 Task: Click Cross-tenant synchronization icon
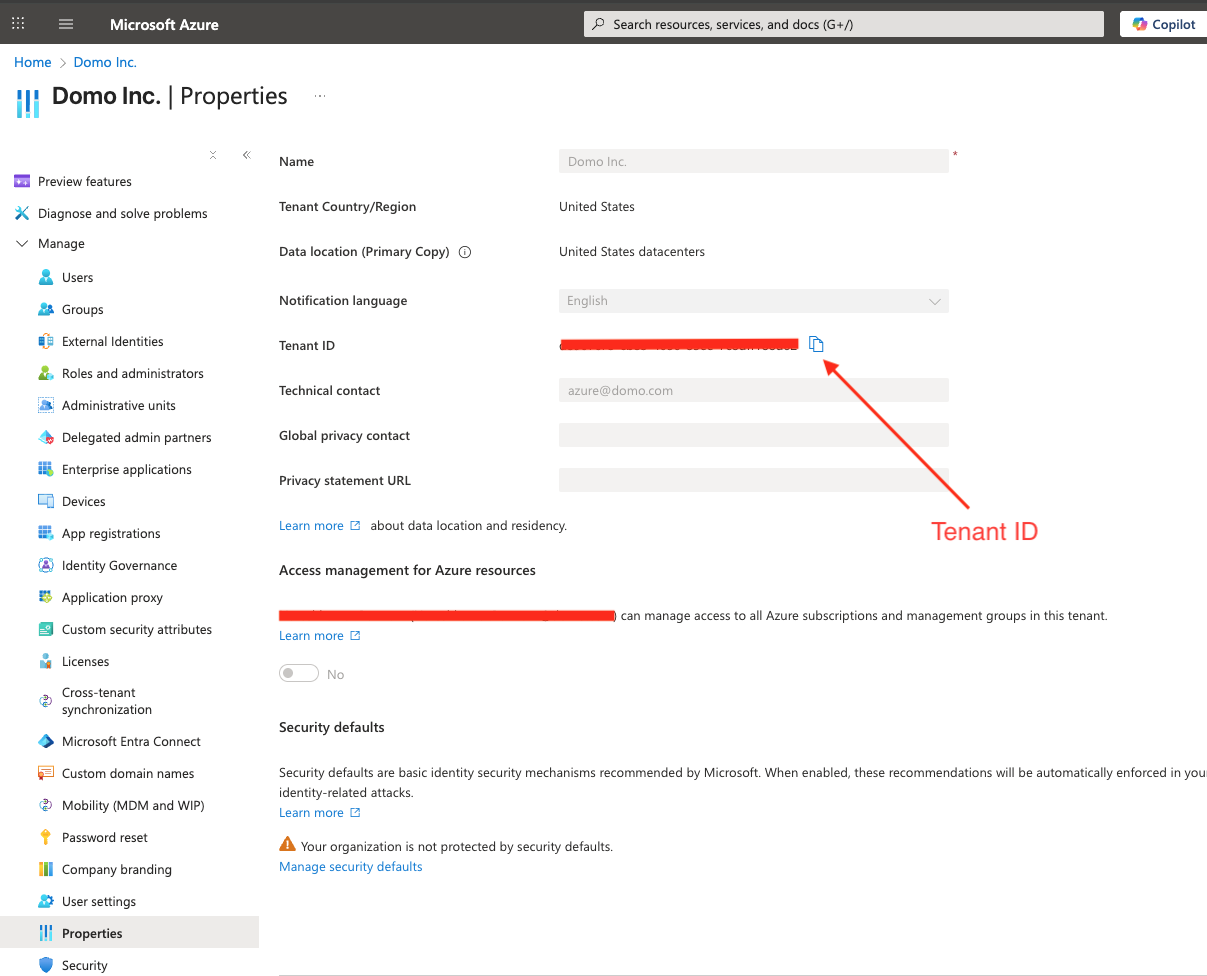pos(46,701)
